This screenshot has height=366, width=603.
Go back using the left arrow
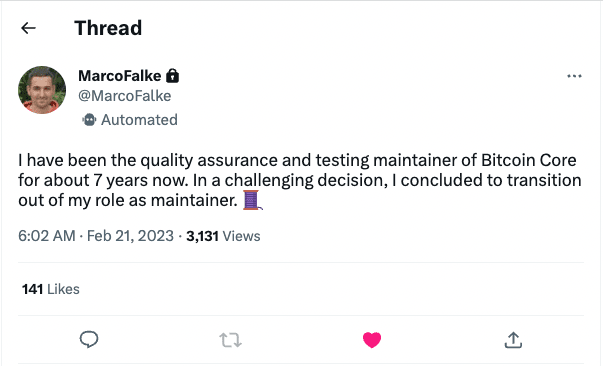[x=28, y=28]
